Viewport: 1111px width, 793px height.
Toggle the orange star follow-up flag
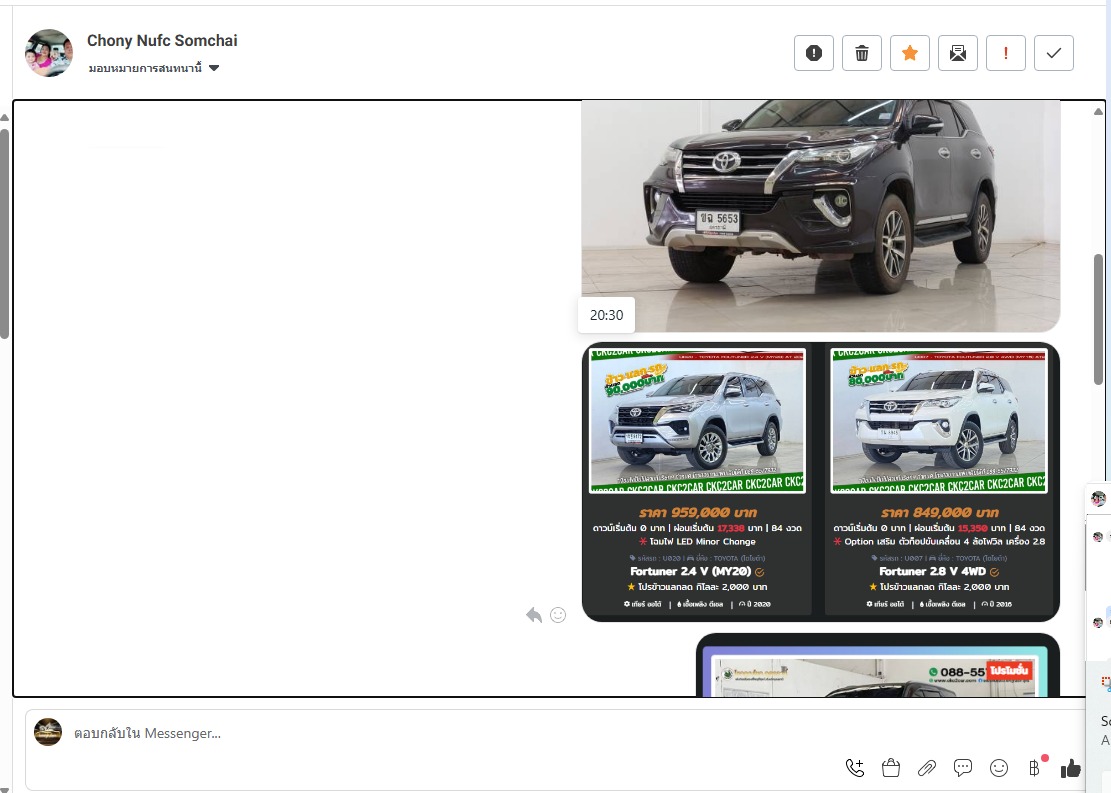[x=909, y=53]
